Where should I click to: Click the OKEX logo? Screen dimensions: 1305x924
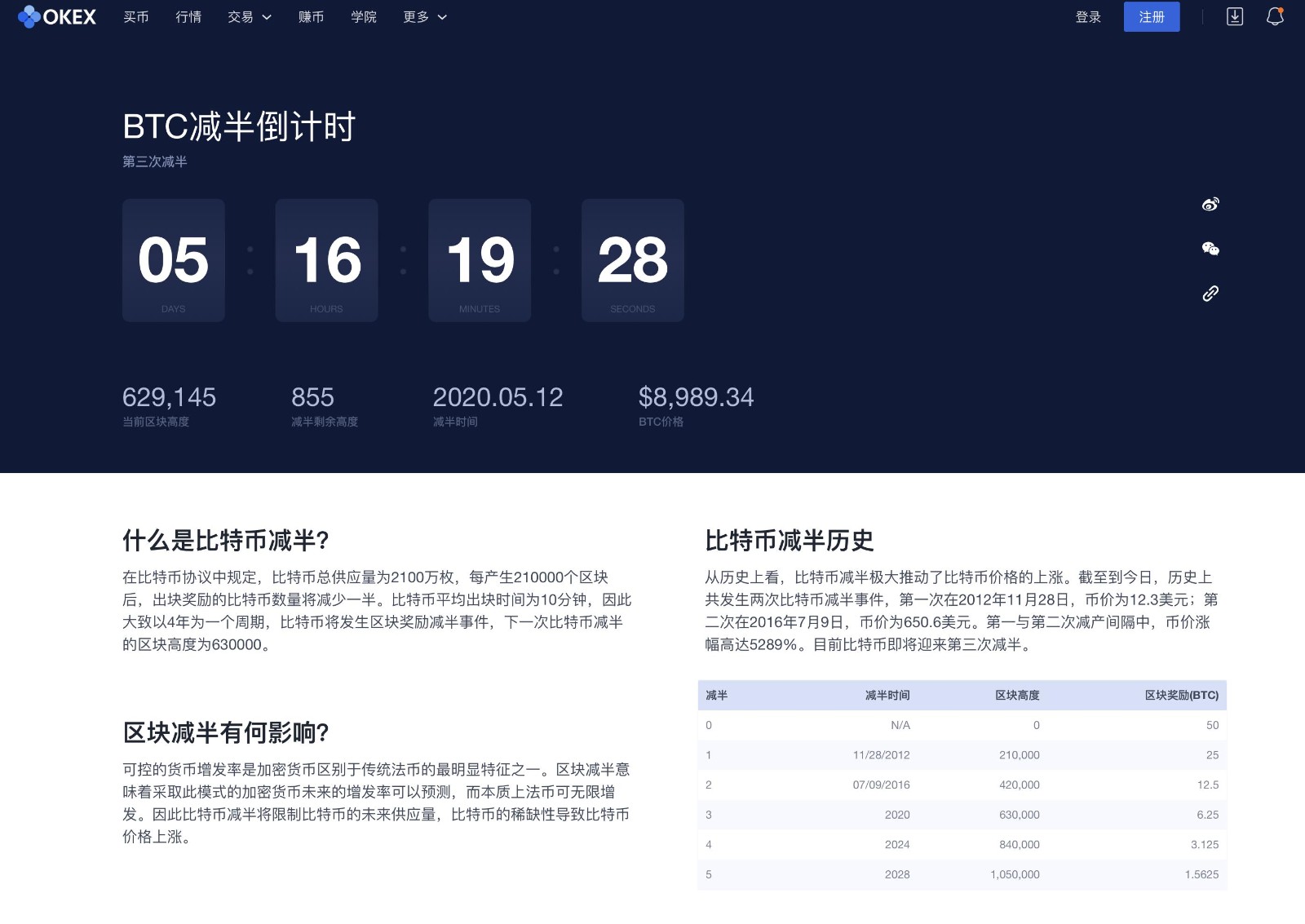[x=57, y=16]
